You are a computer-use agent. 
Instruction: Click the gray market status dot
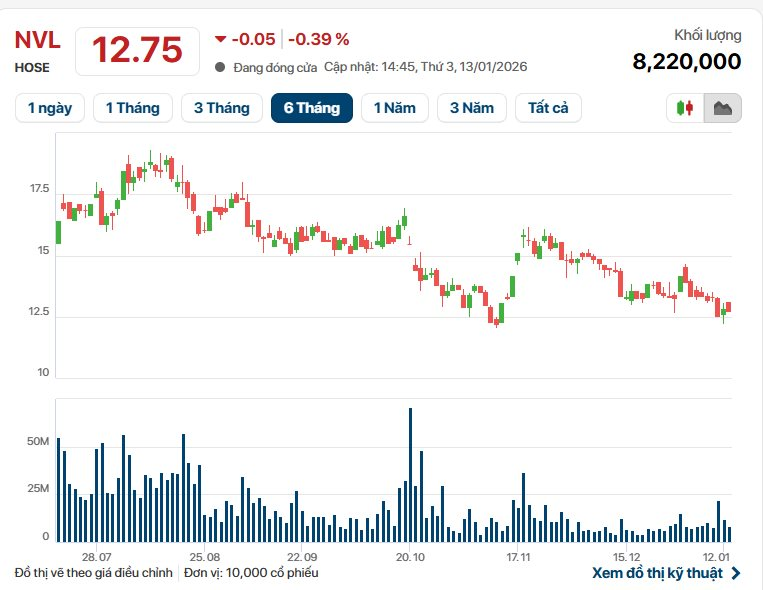(x=220, y=67)
